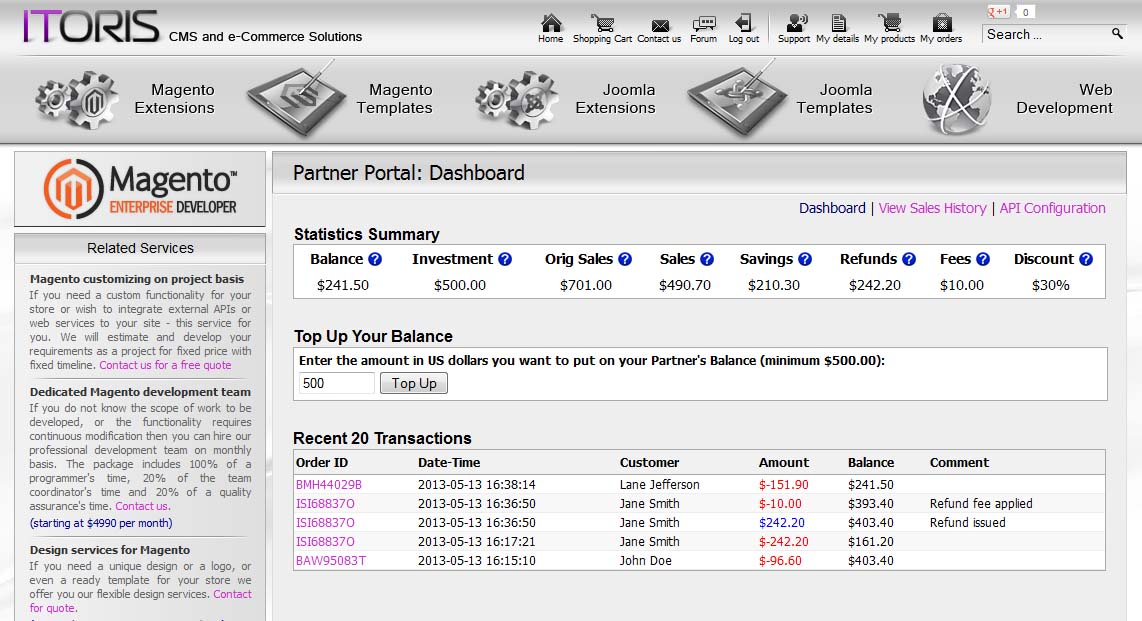Open API Configuration link
1142x621 pixels.
tap(1052, 208)
